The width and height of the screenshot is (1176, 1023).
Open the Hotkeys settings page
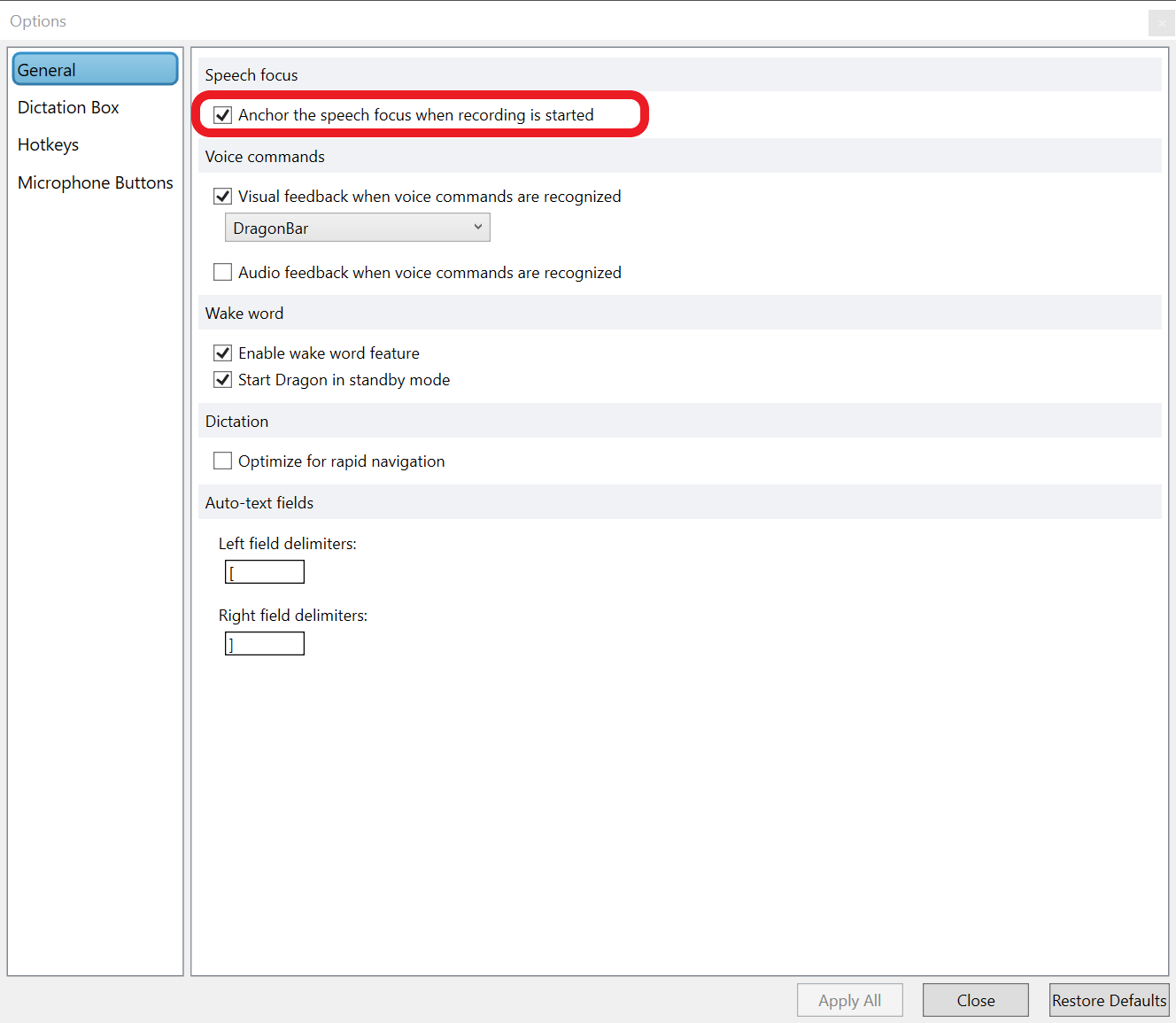coord(49,144)
